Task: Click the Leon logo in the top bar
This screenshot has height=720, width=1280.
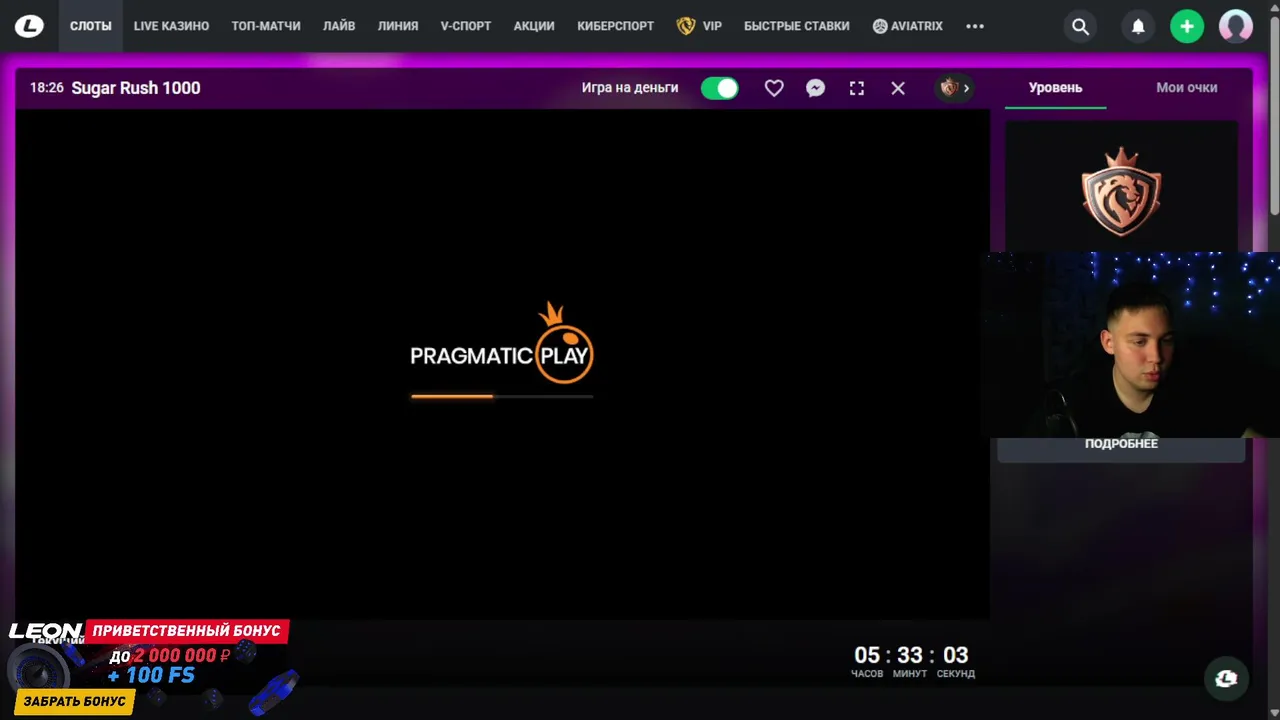Action: 29,26
